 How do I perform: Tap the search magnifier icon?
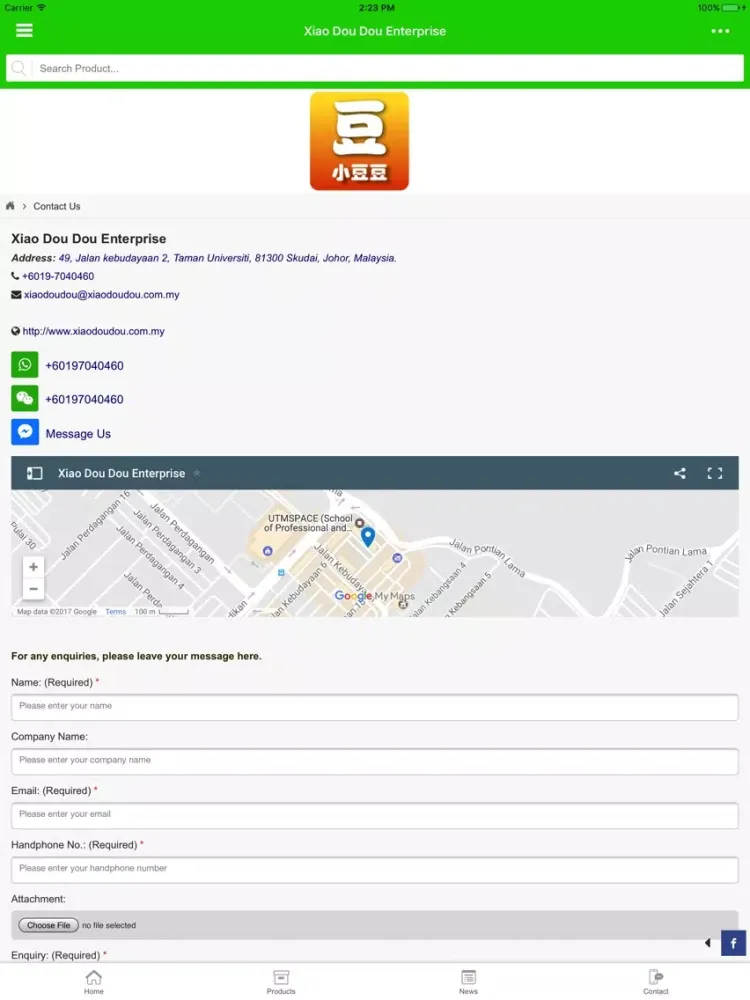(x=18, y=68)
